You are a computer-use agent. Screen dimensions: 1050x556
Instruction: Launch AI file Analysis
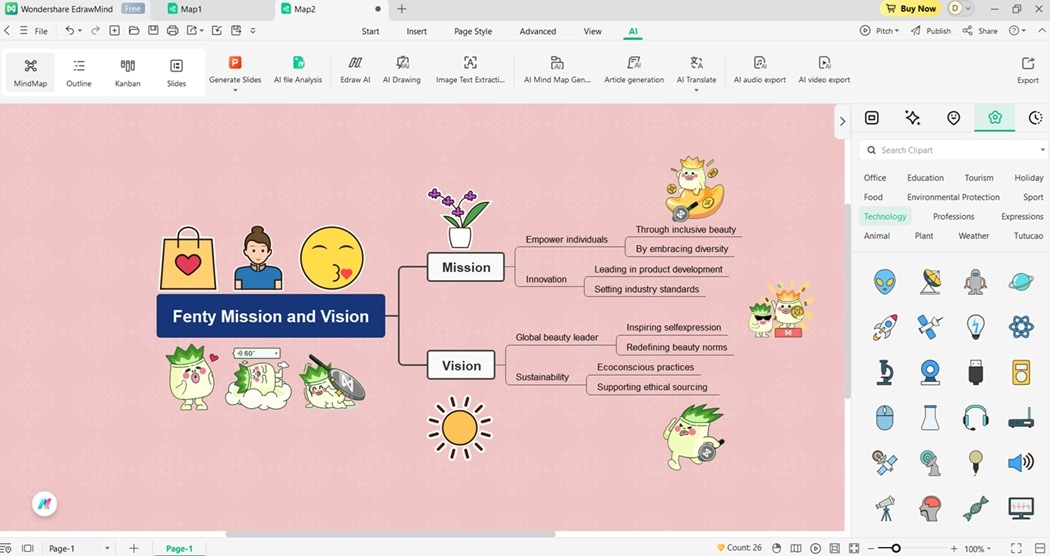[298, 70]
